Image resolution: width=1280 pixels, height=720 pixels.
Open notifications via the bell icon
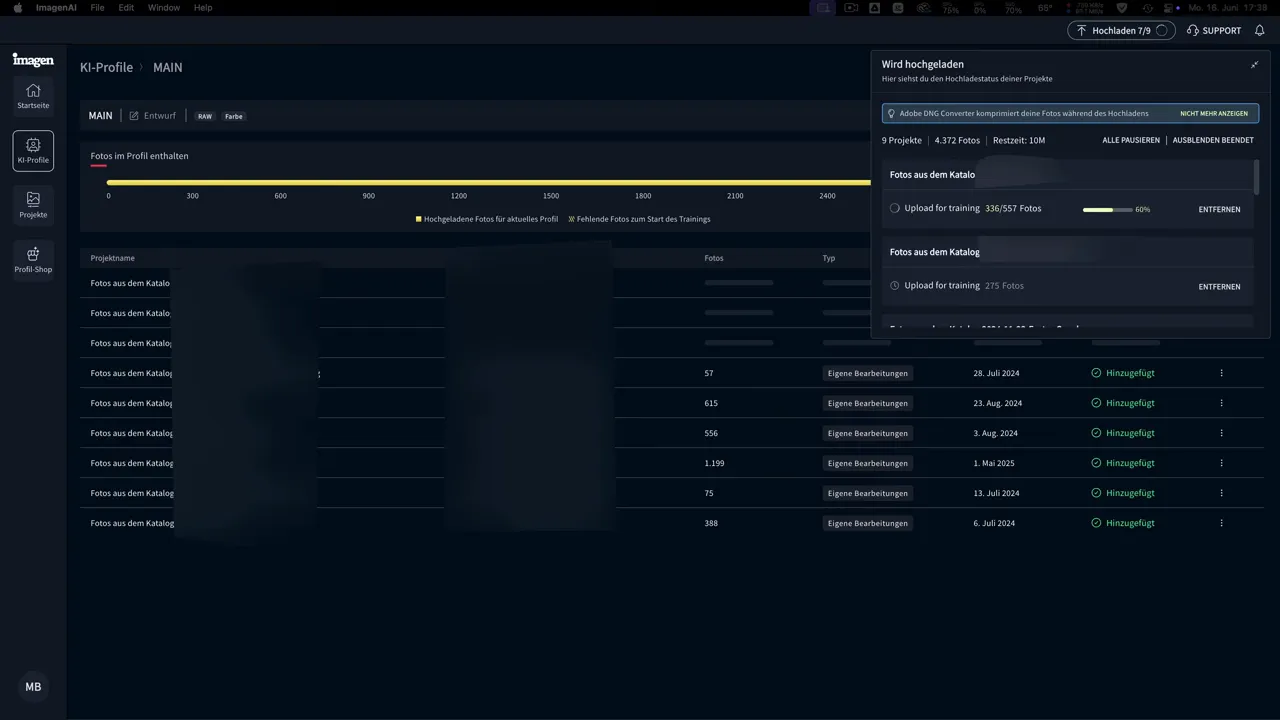(x=1259, y=30)
